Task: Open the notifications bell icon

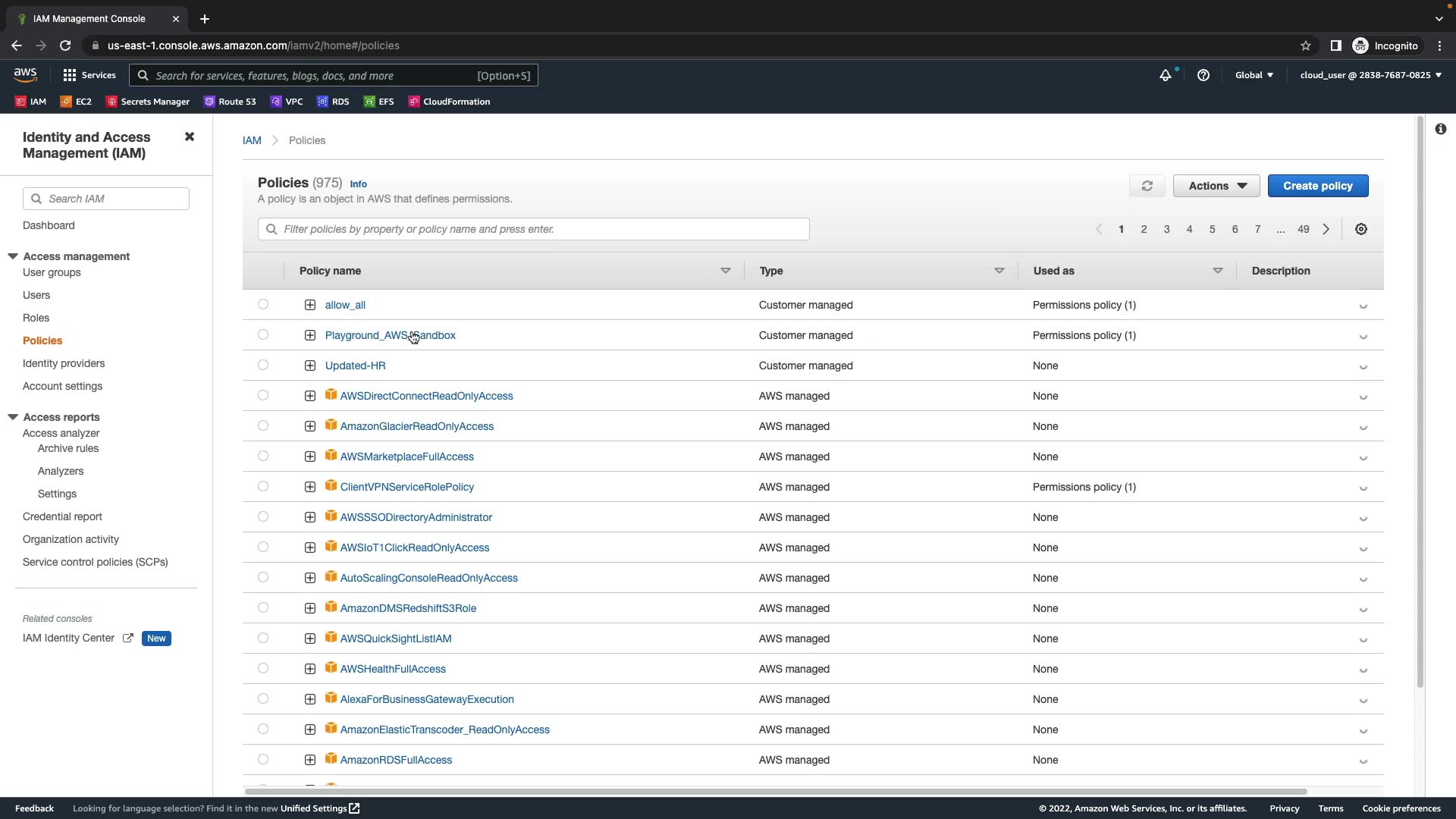Action: [1166, 75]
